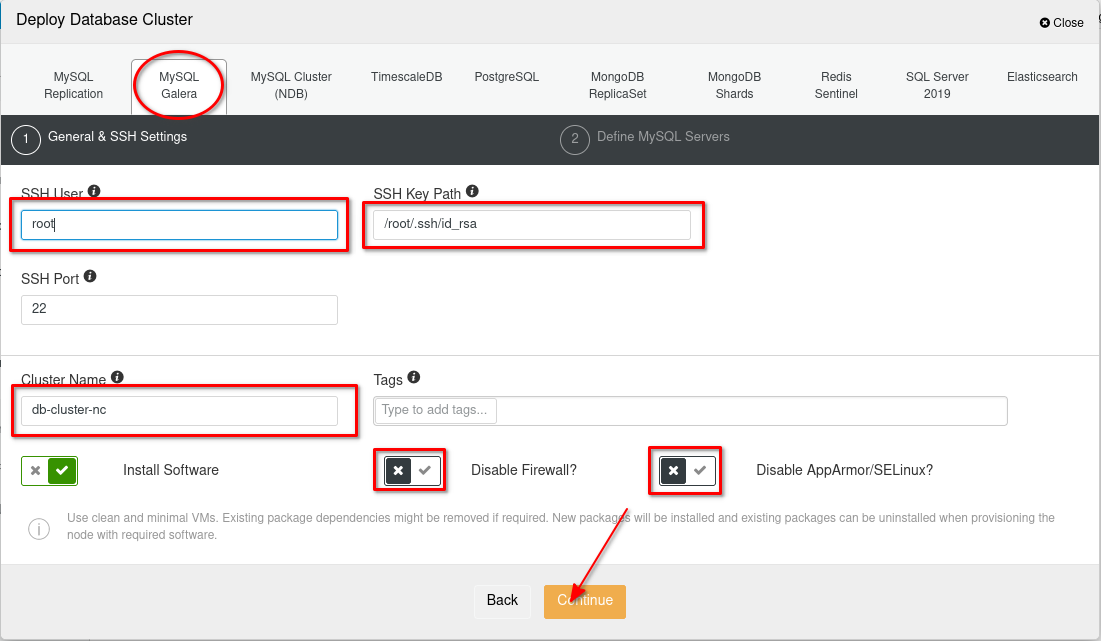Click the Cluster Name info icon

[x=117, y=377]
